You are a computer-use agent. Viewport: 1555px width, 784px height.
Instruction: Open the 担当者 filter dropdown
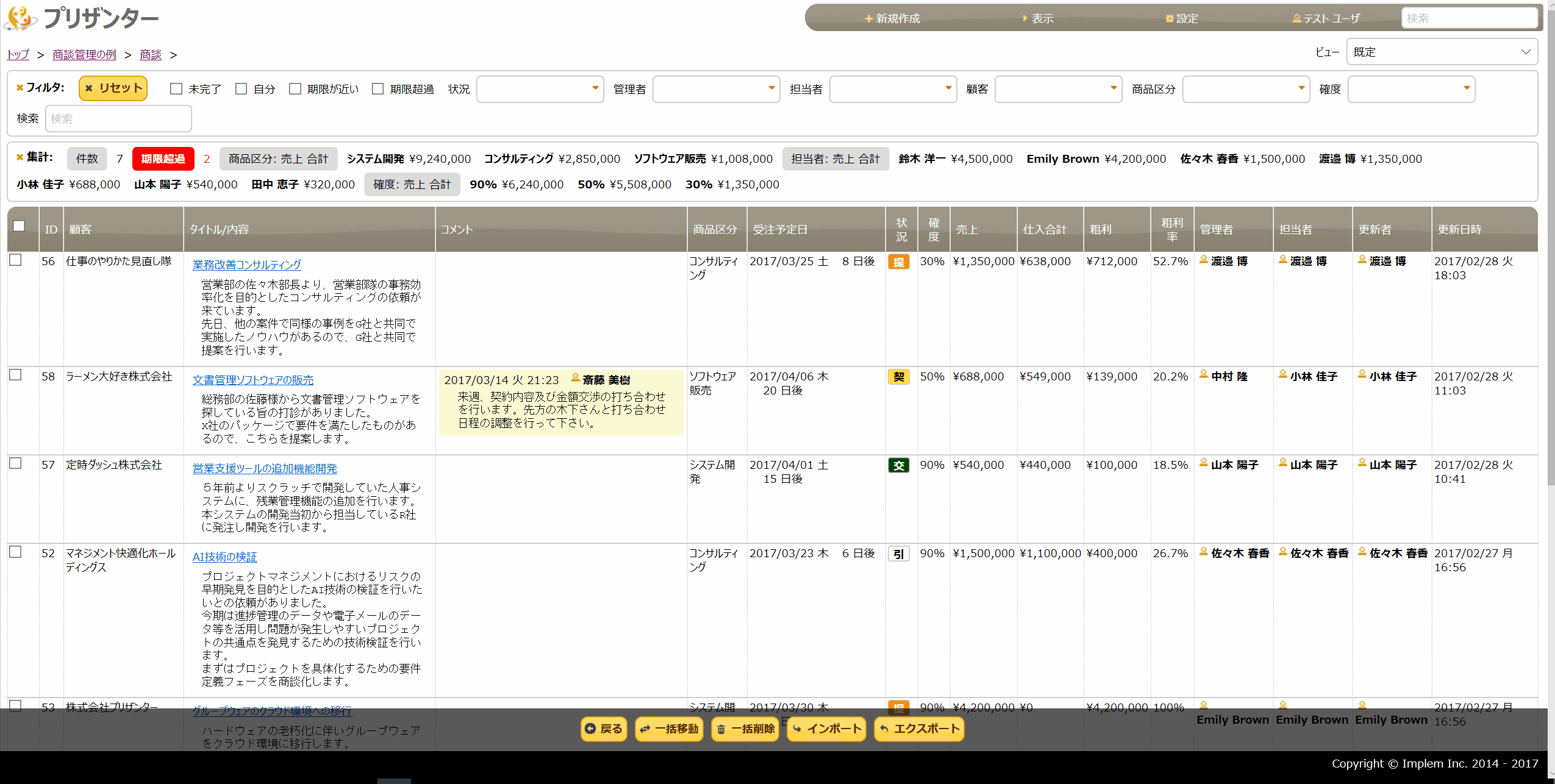tap(893, 90)
